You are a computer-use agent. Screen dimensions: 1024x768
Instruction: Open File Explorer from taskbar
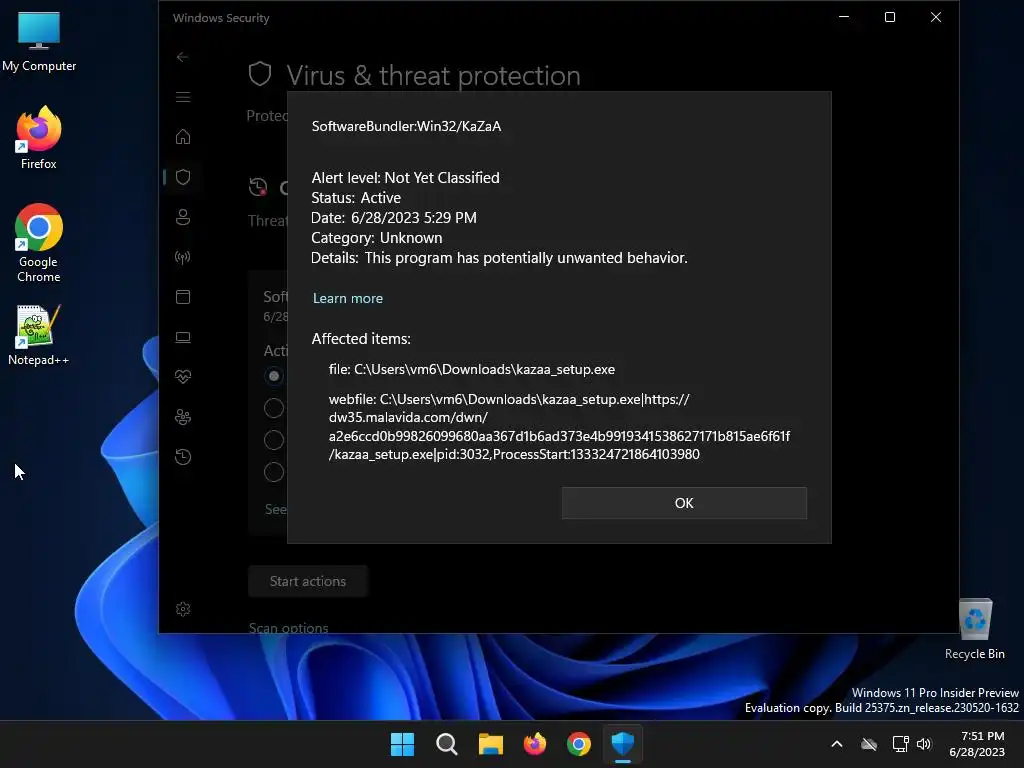coord(490,744)
